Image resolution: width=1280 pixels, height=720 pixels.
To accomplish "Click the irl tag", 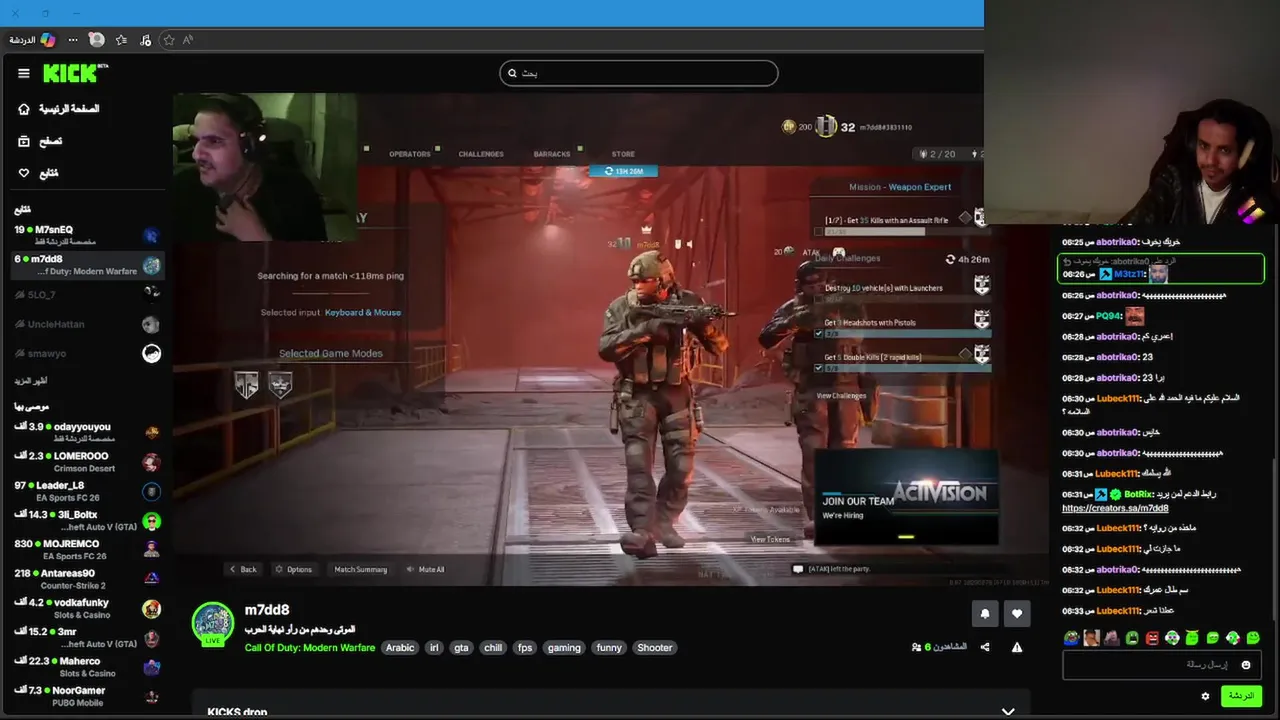I will click(x=434, y=648).
